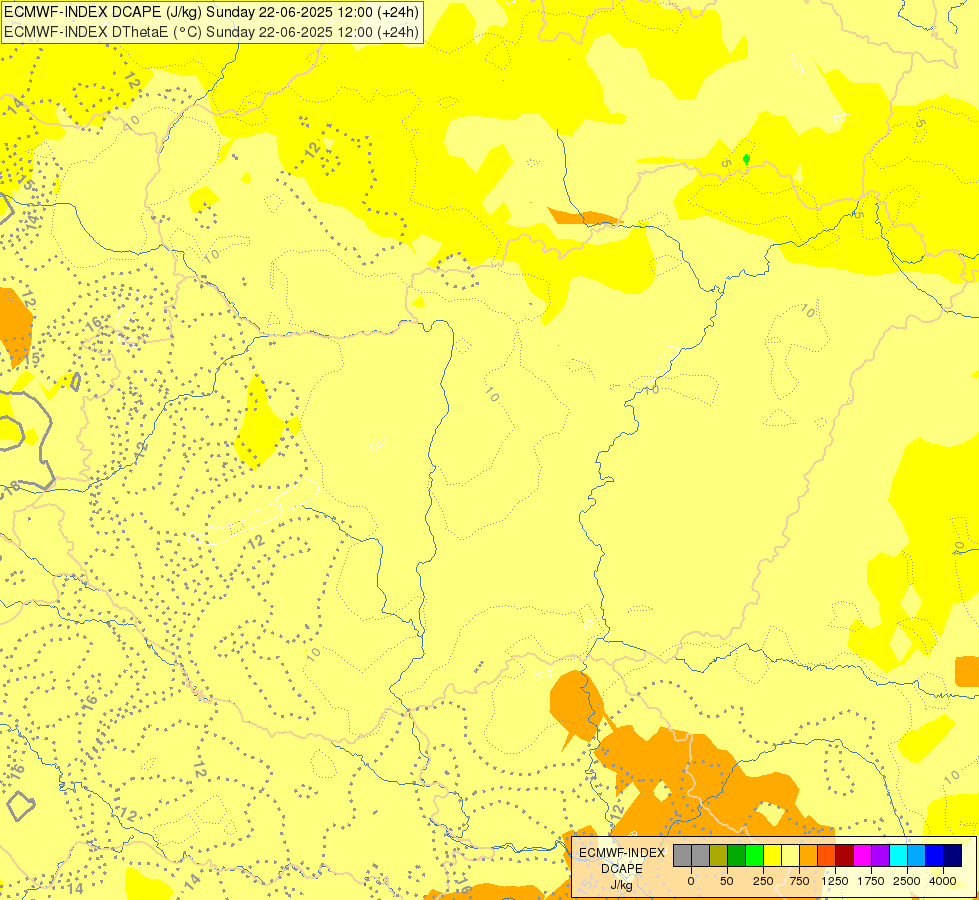Select the pure blue legend swatch
The width and height of the screenshot is (979, 900).
[x=935, y=856]
